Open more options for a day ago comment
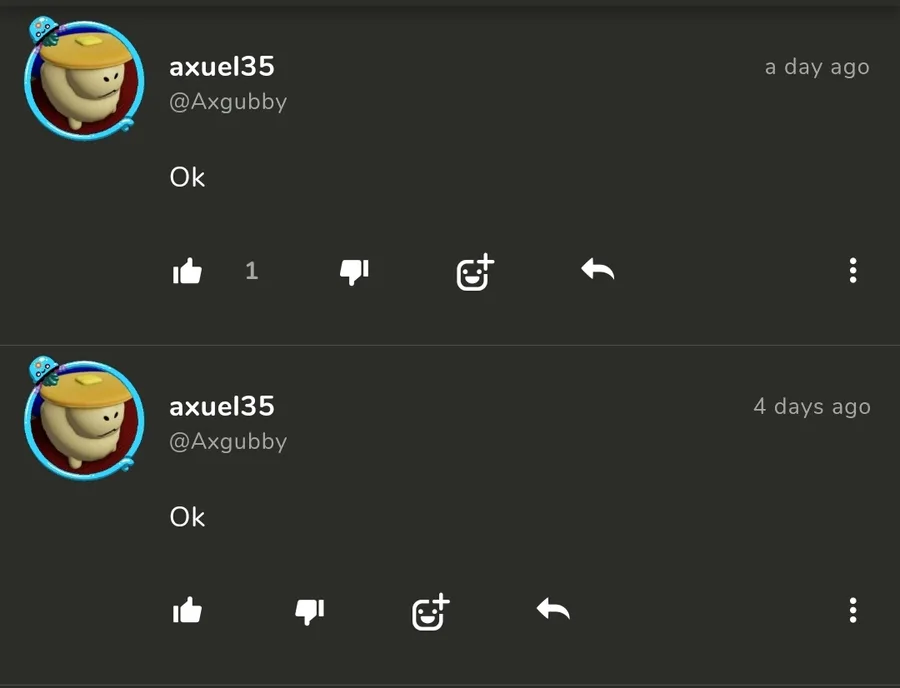The height and width of the screenshot is (688, 900). [x=853, y=270]
